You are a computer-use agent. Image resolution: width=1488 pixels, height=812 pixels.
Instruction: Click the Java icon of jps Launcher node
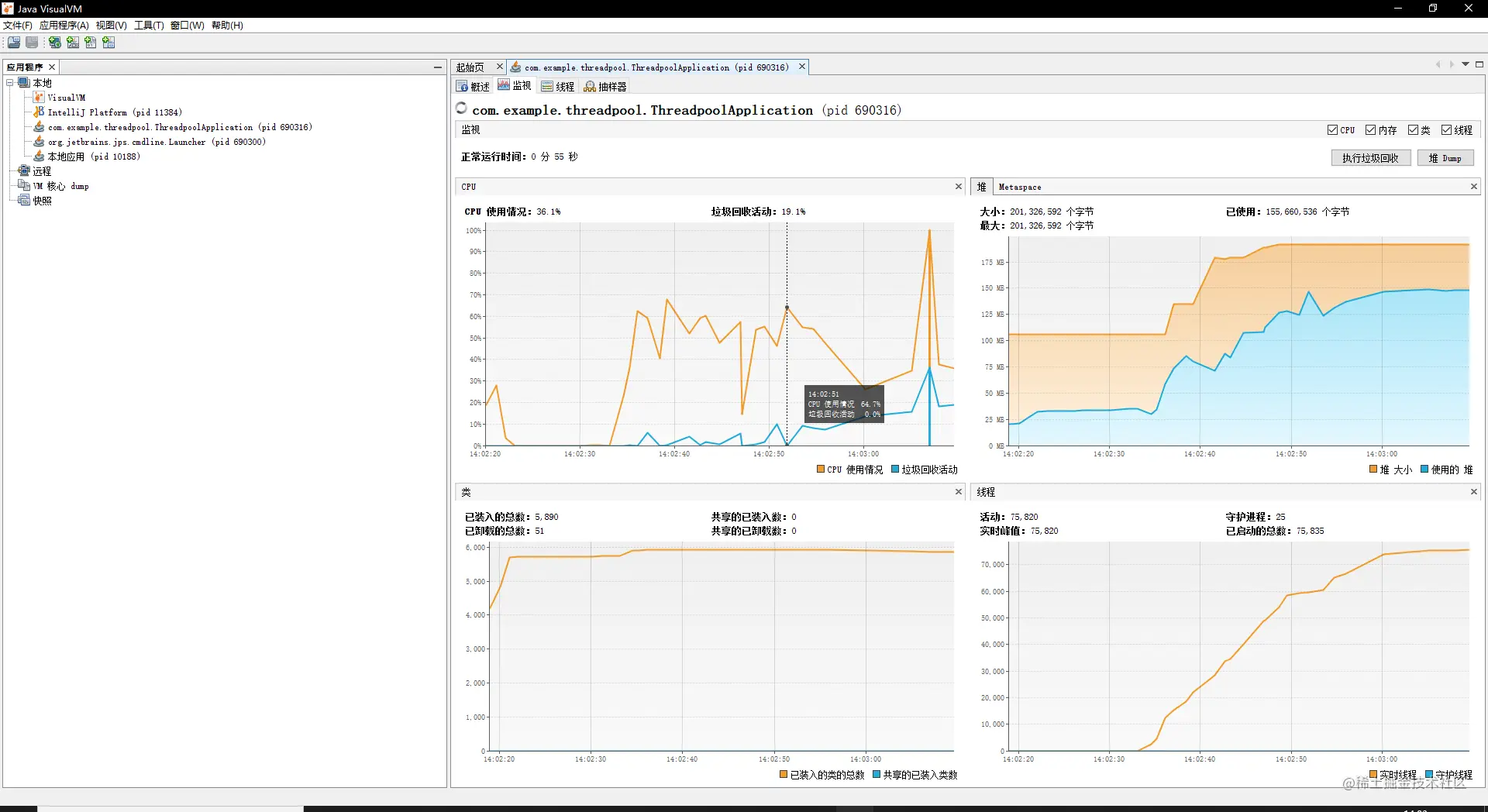click(x=39, y=142)
